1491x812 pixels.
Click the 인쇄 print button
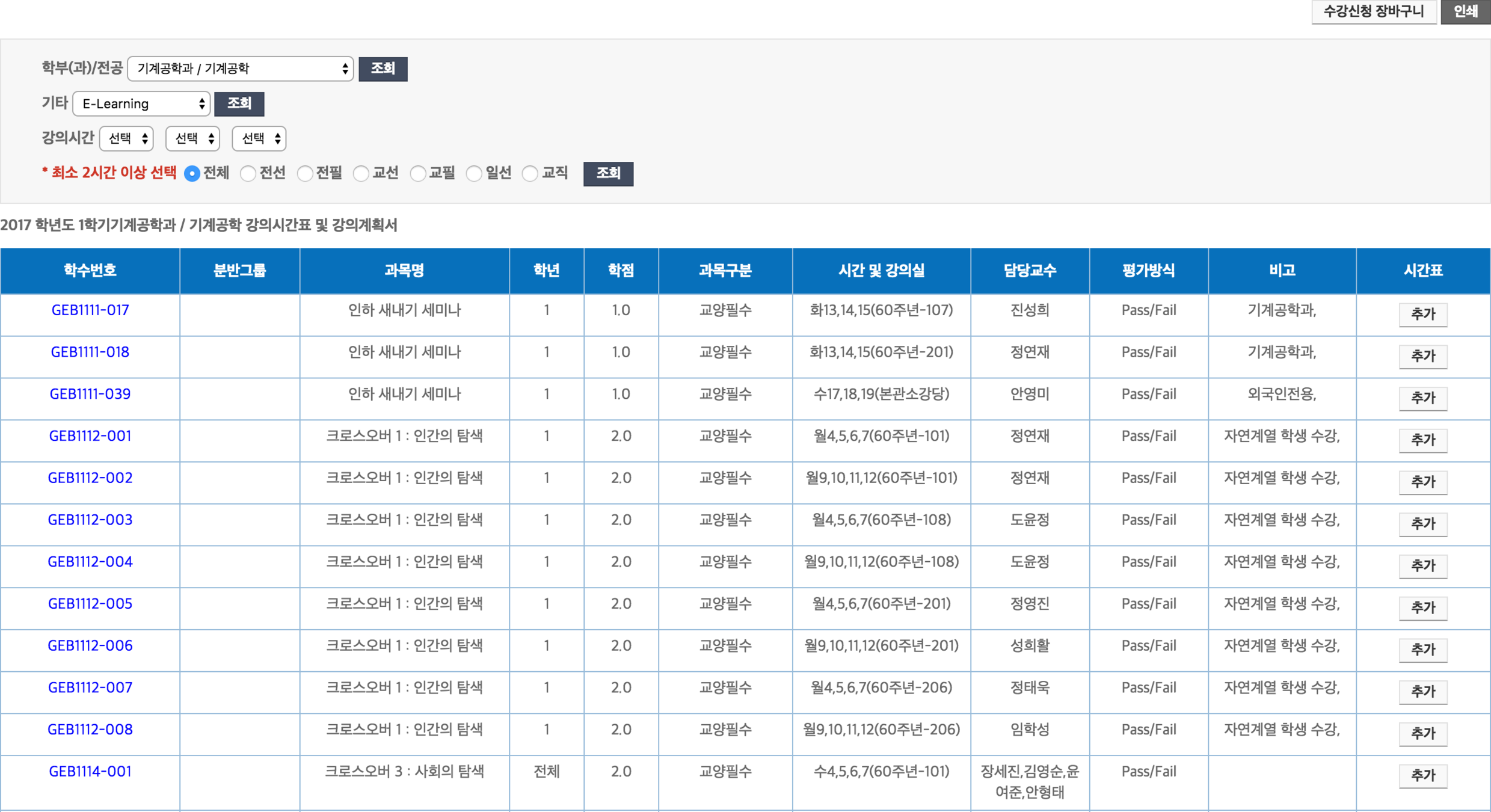1465,11
